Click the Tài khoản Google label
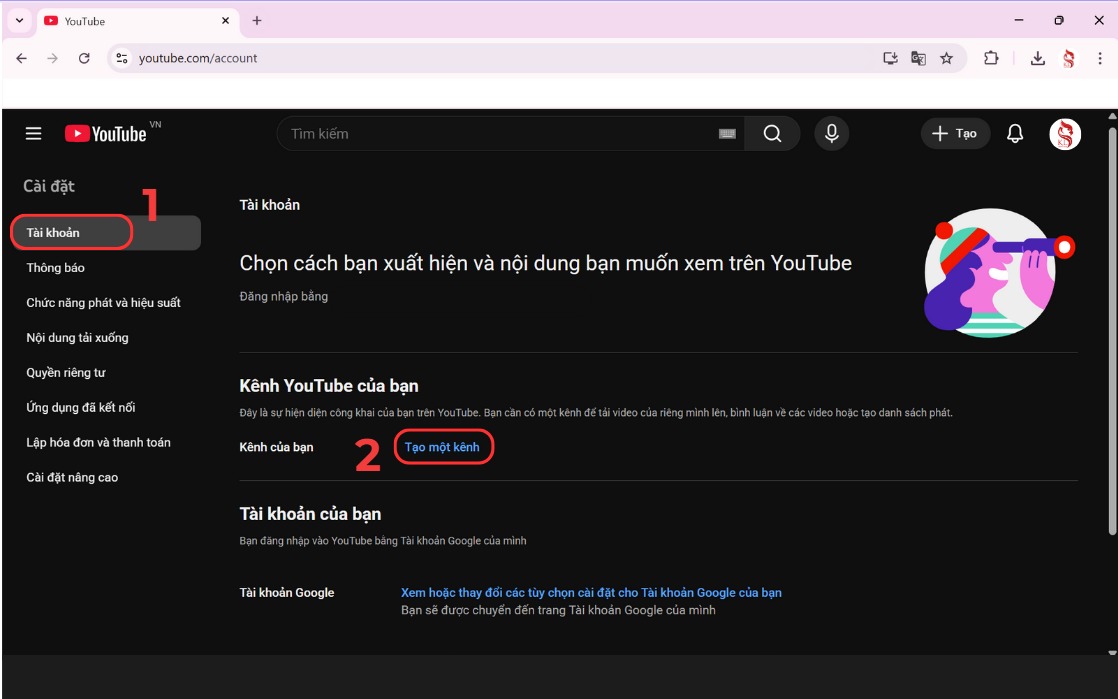 tap(287, 593)
